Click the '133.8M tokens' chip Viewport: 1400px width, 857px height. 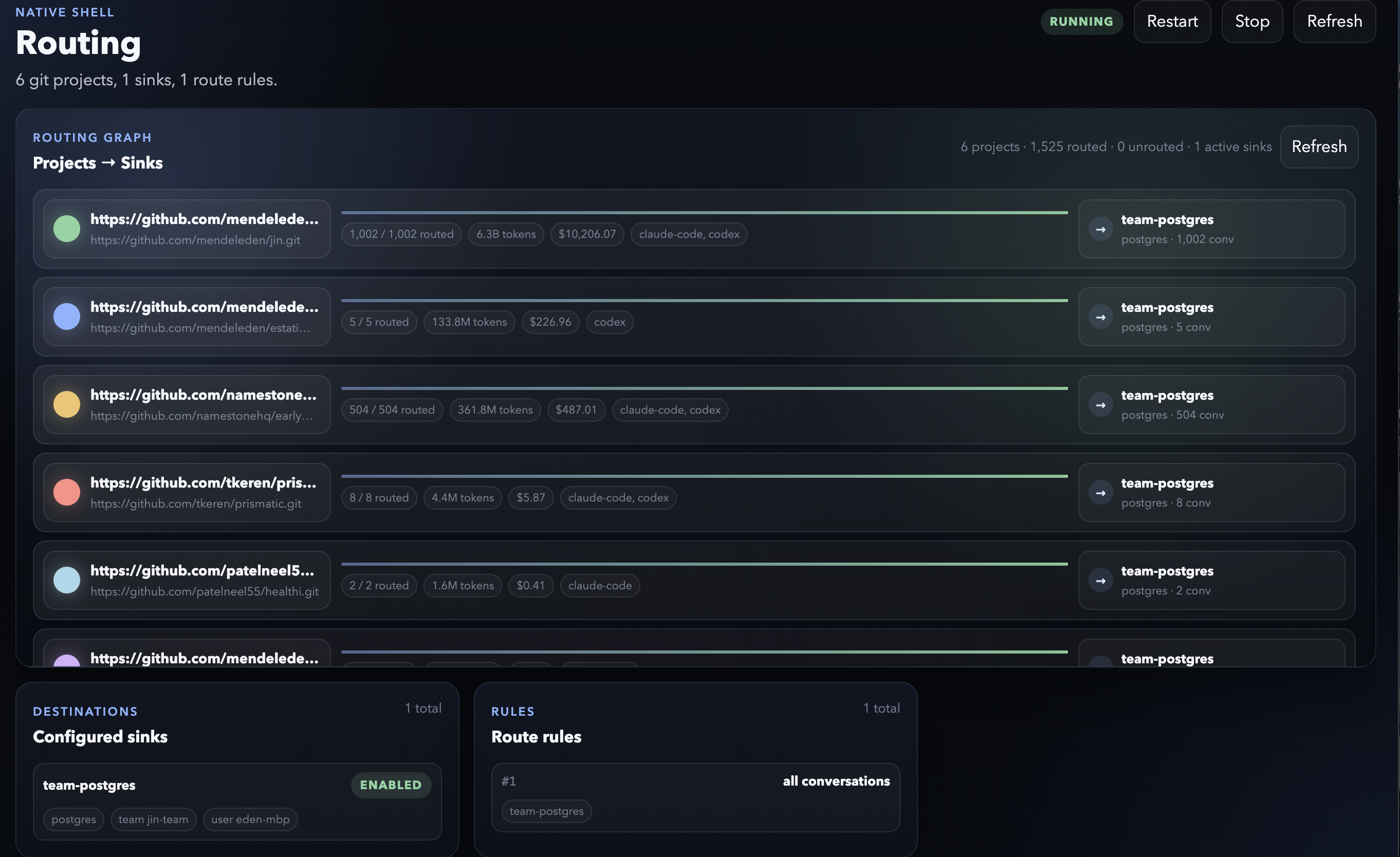tap(469, 322)
